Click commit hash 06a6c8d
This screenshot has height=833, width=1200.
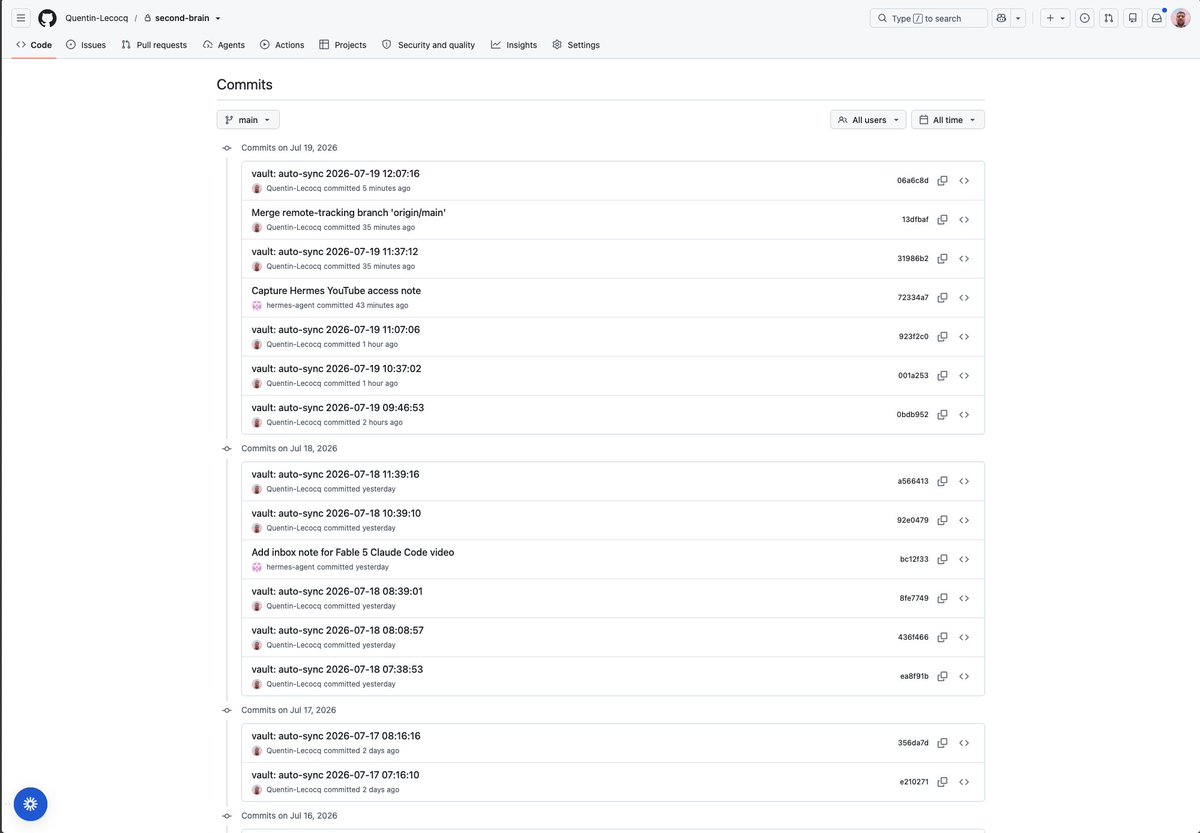[913, 181]
